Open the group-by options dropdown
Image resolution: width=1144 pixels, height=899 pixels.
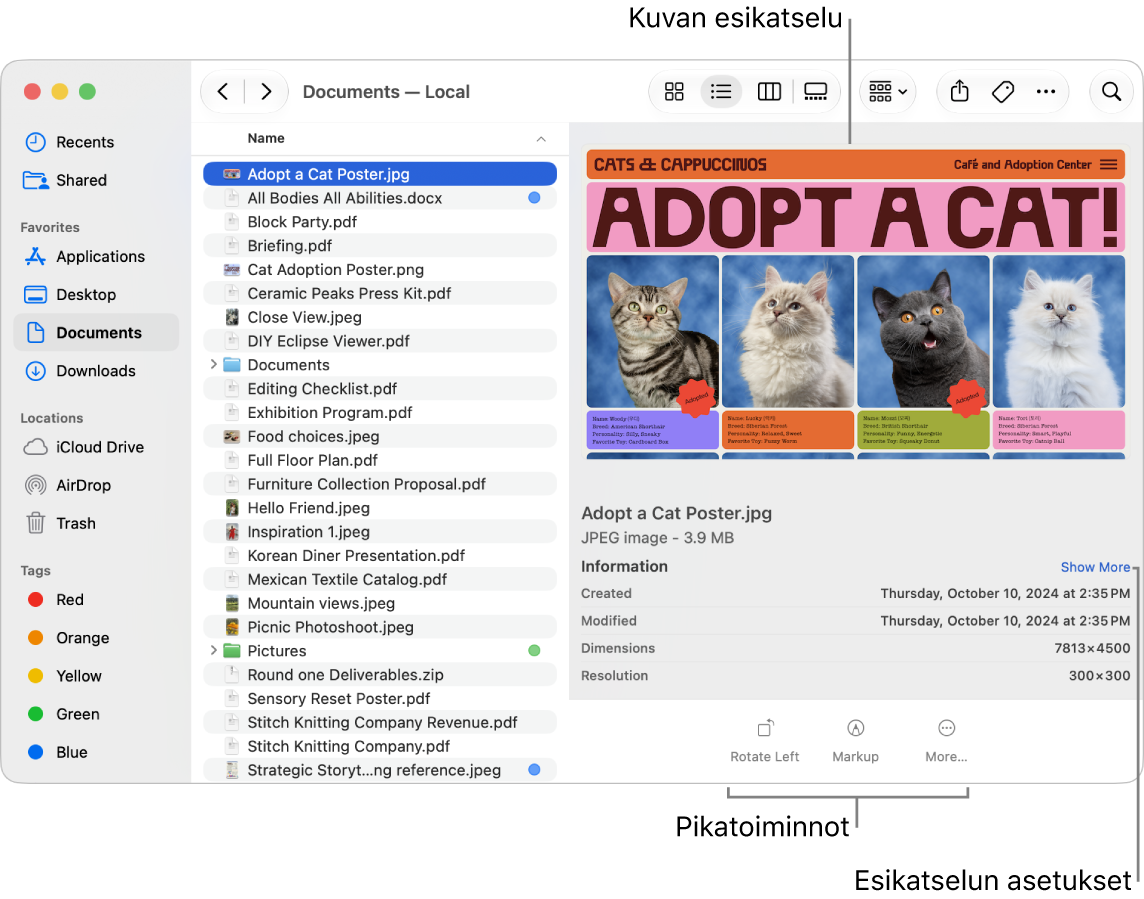pos(887,91)
